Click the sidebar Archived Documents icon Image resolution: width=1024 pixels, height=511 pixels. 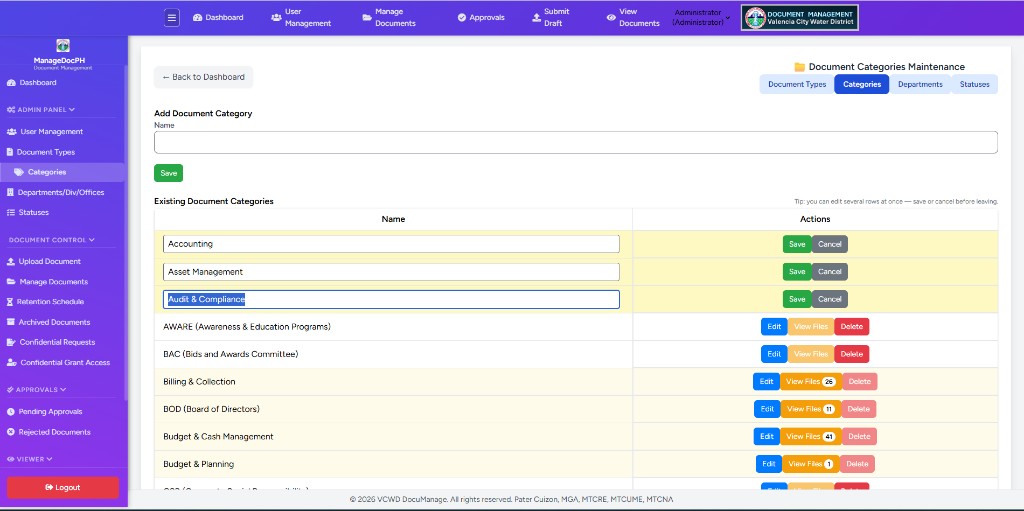click(x=10, y=323)
